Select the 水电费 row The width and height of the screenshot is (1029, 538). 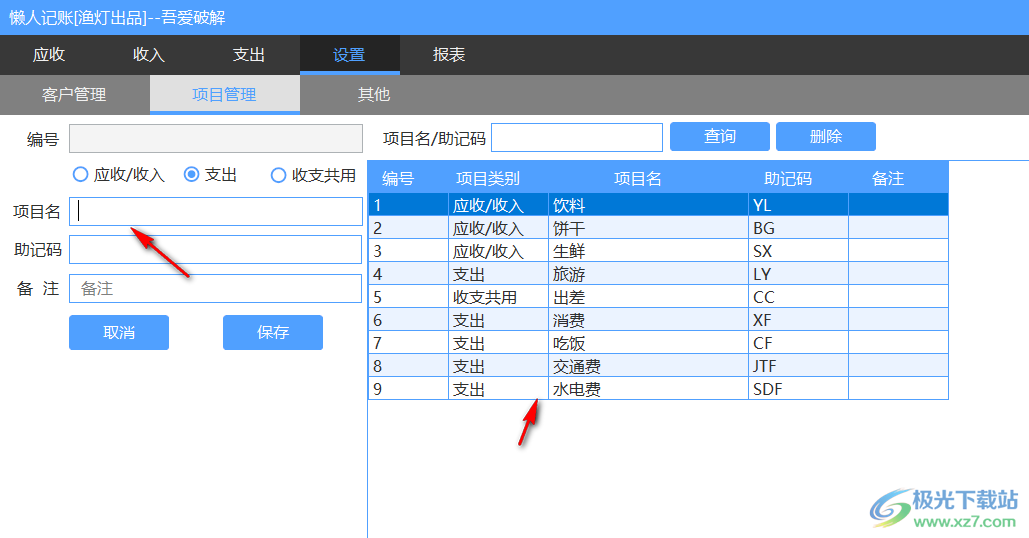click(658, 388)
